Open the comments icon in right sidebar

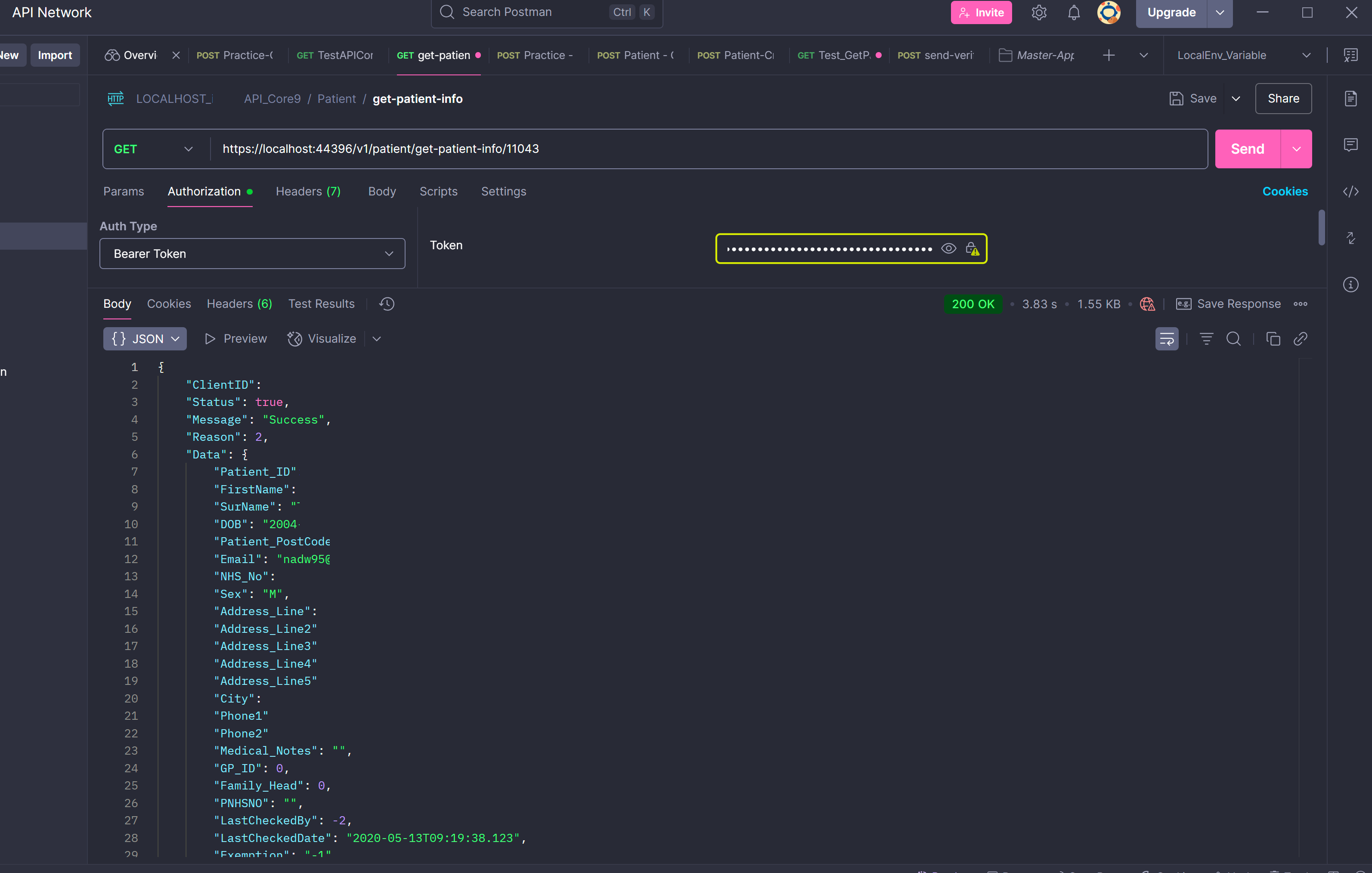[1350, 145]
